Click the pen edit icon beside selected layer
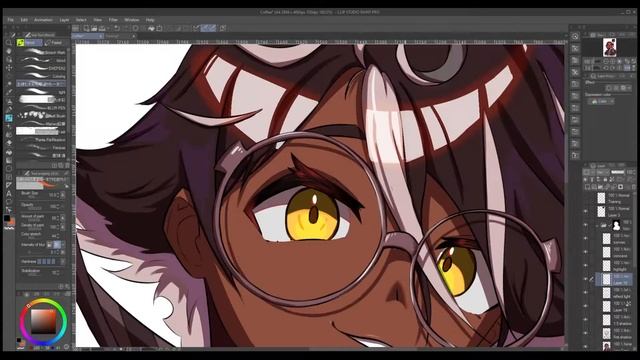The image size is (640, 360). 591,279
